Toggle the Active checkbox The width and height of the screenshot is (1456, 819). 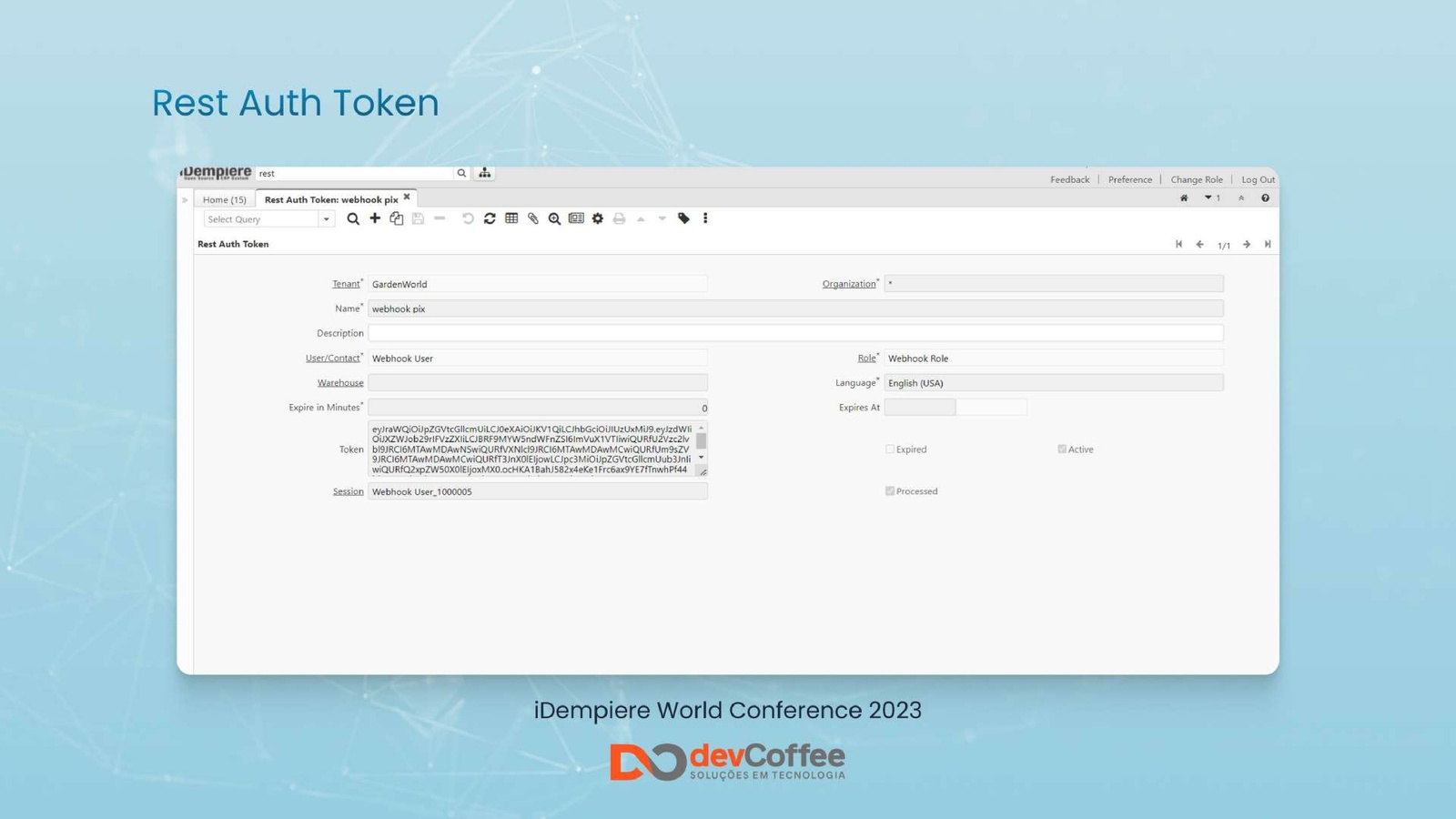(x=1062, y=449)
